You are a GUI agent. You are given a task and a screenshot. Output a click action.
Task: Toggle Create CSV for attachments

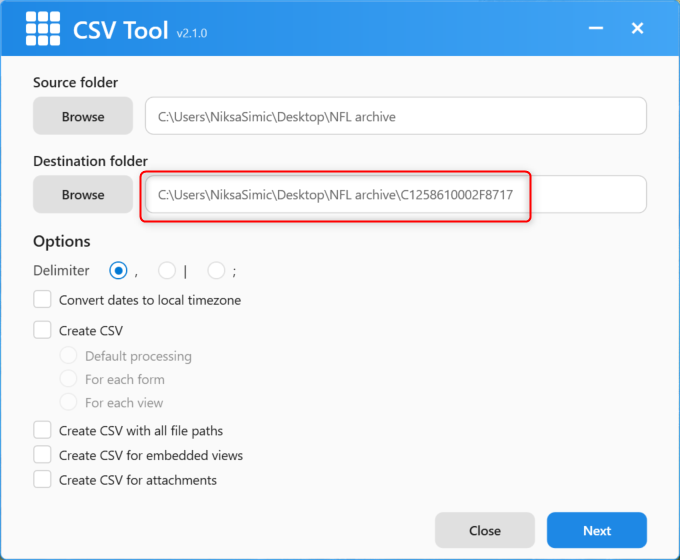43,480
